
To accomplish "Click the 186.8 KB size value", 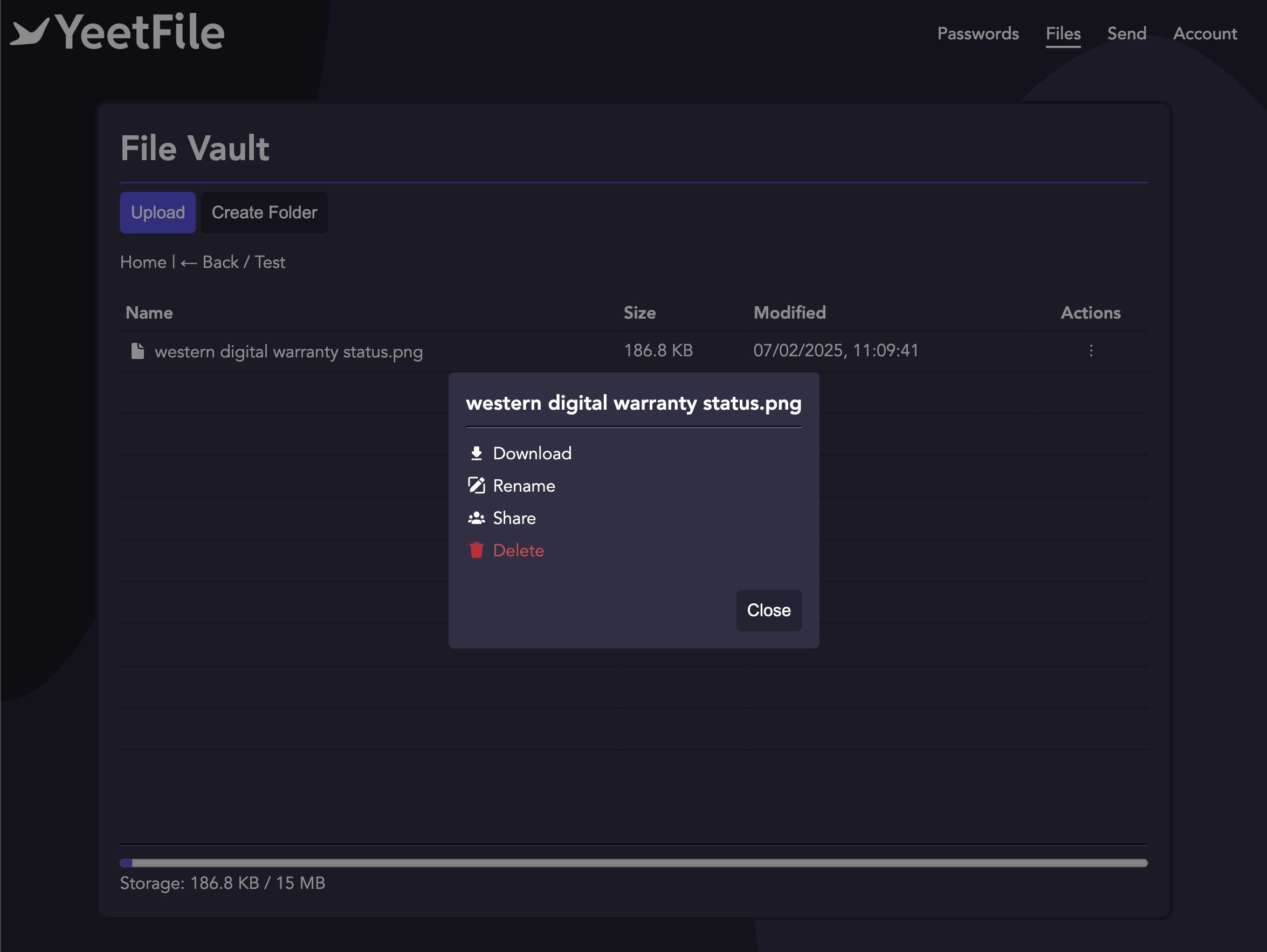I will click(x=658, y=350).
